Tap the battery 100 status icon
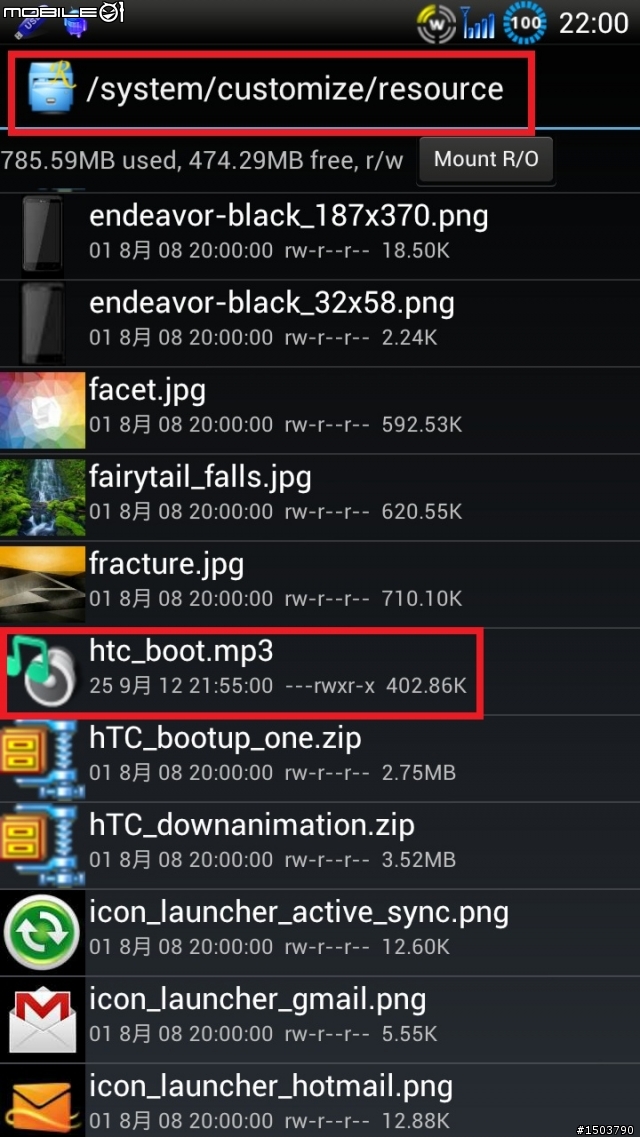This screenshot has width=640, height=1138. [525, 24]
